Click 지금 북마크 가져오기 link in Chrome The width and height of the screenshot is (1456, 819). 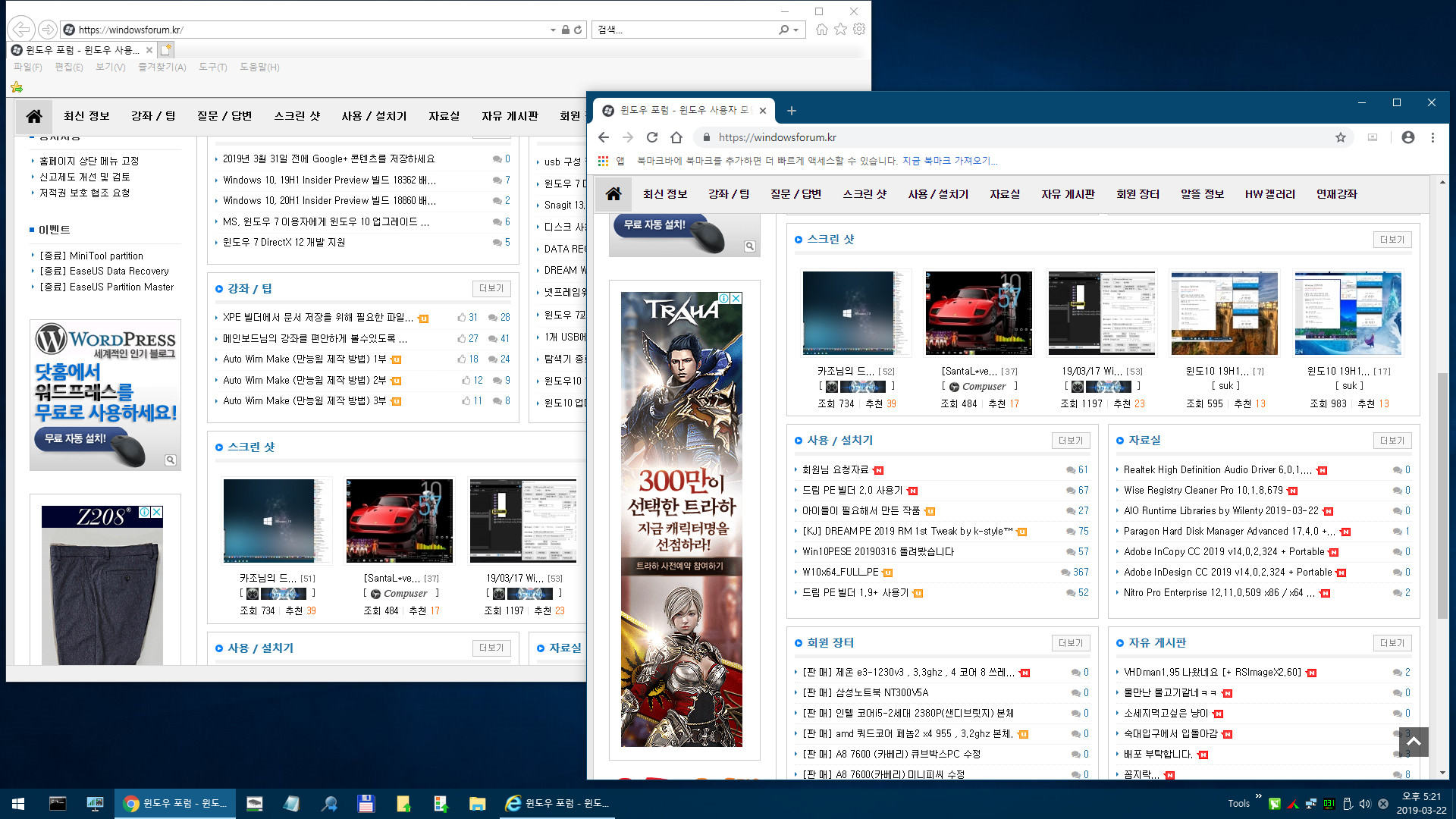point(949,161)
